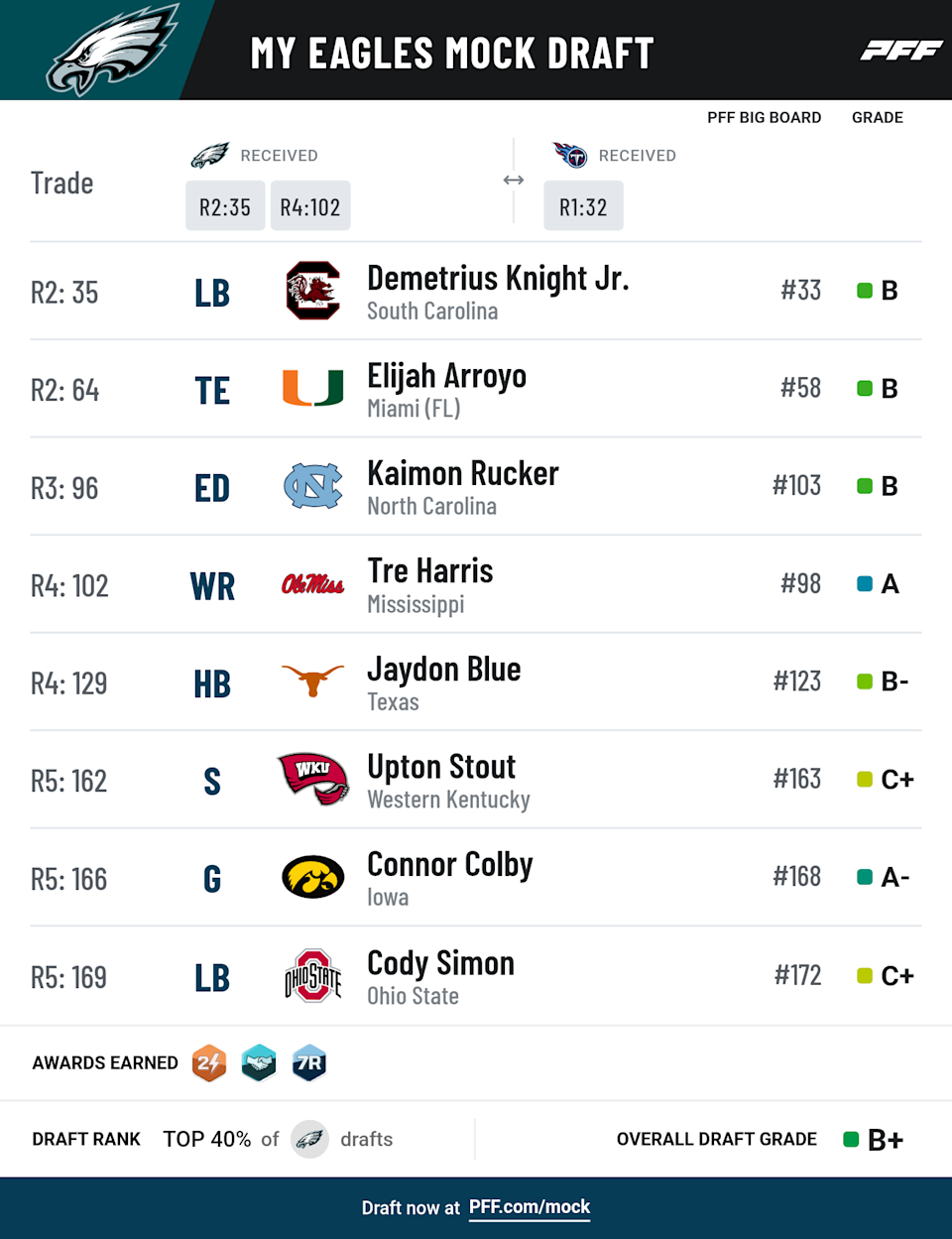Open the PFF.com/mock link
Image resolution: width=952 pixels, height=1239 pixels.
530,1207
